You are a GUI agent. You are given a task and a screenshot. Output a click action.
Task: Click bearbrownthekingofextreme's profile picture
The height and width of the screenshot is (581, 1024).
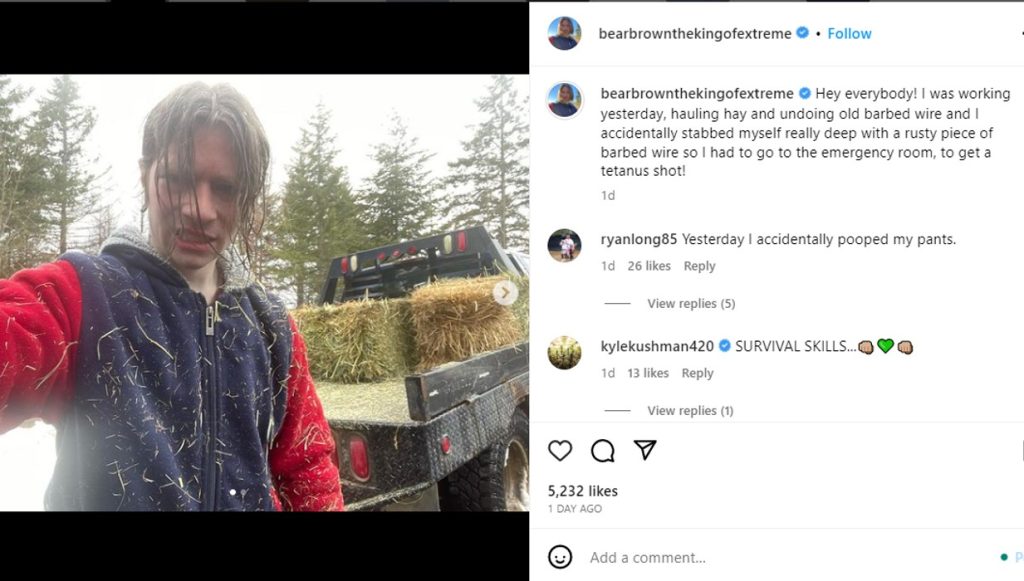click(564, 33)
